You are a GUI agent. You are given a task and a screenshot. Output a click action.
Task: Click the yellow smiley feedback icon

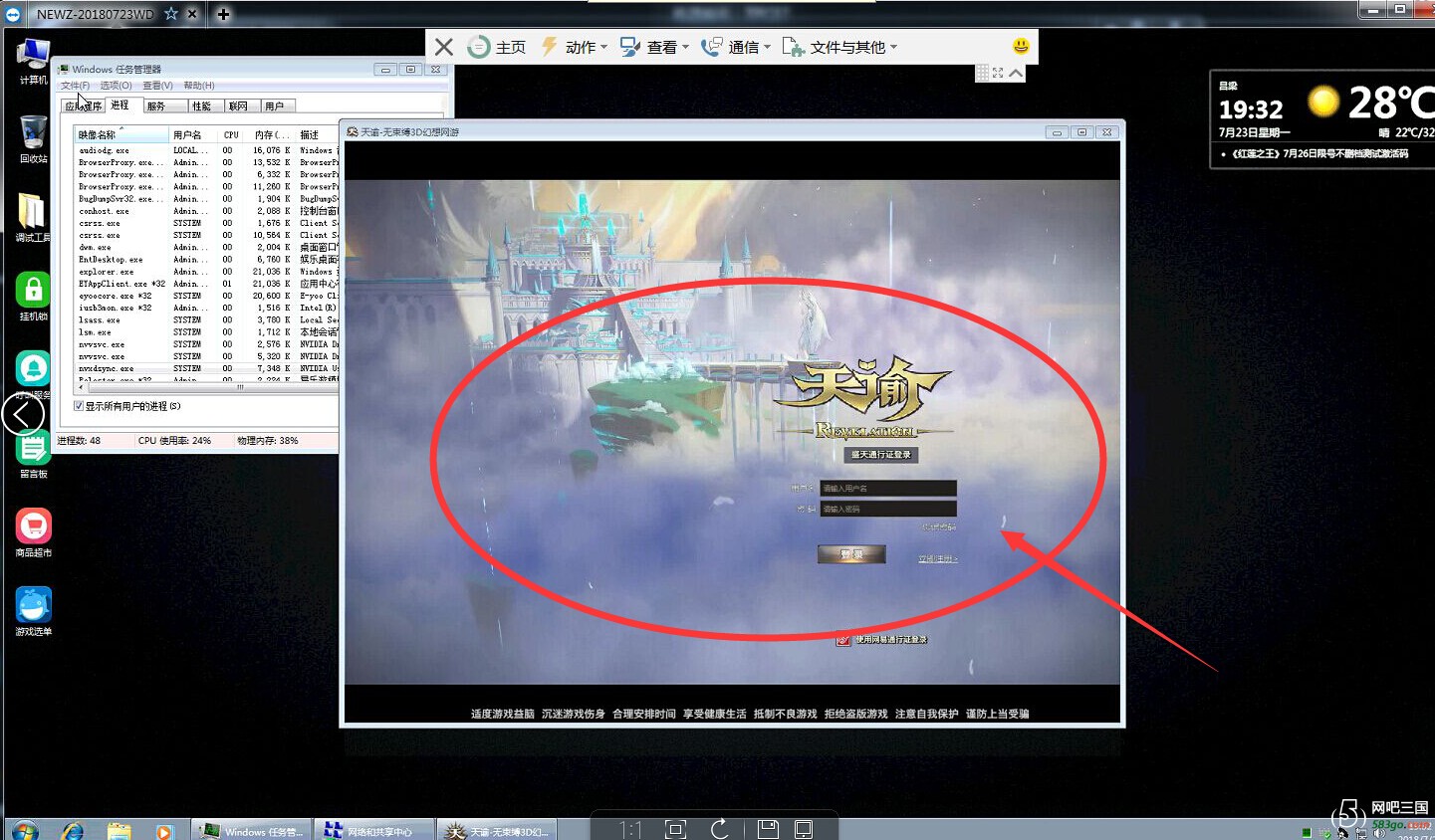(x=1021, y=46)
